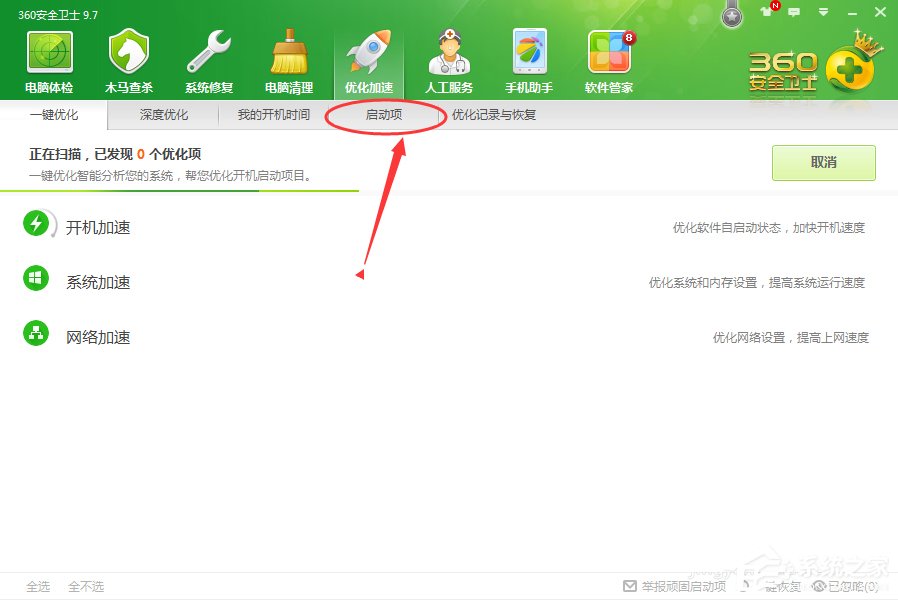Screen dimensions: 898x600
Task: Open 软件管家 software manager
Action: pyautogui.click(x=610, y=58)
